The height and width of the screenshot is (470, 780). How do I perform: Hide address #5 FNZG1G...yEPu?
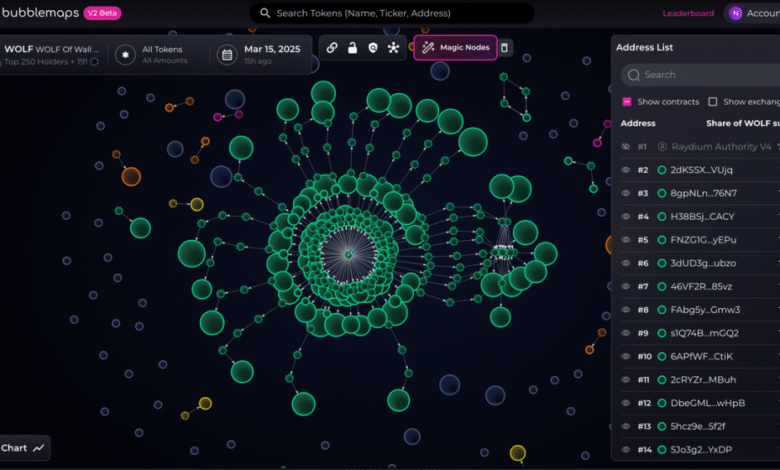pyautogui.click(x=626, y=240)
